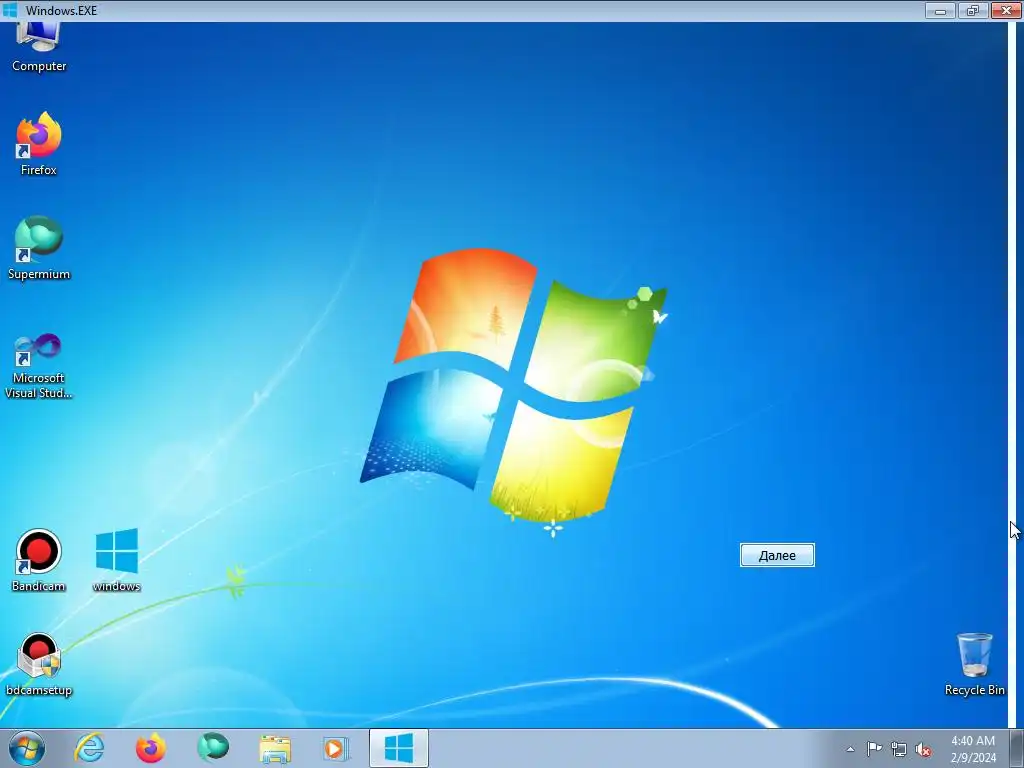Viewport: 1024px width, 768px height.
Task: Open the Computer desktop icon
Action: (39, 47)
